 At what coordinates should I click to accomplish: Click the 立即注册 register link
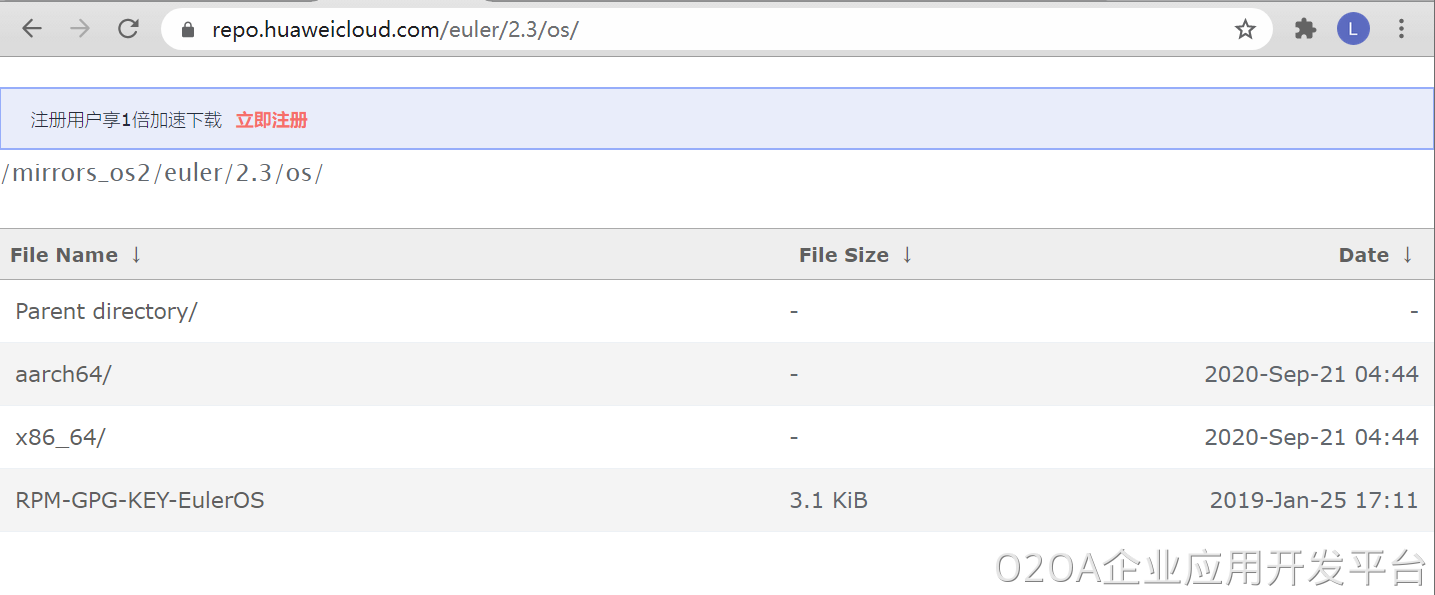click(x=271, y=120)
